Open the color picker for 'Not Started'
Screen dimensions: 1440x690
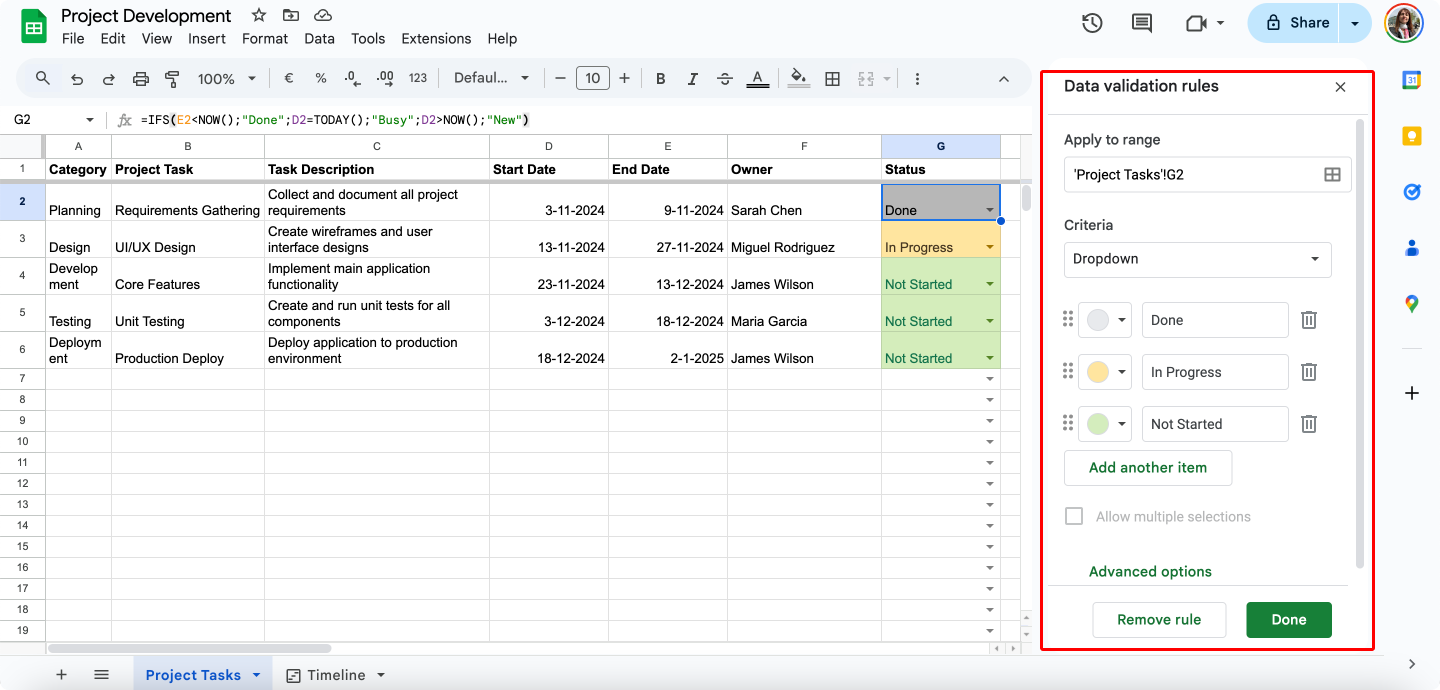[x=1104, y=423]
